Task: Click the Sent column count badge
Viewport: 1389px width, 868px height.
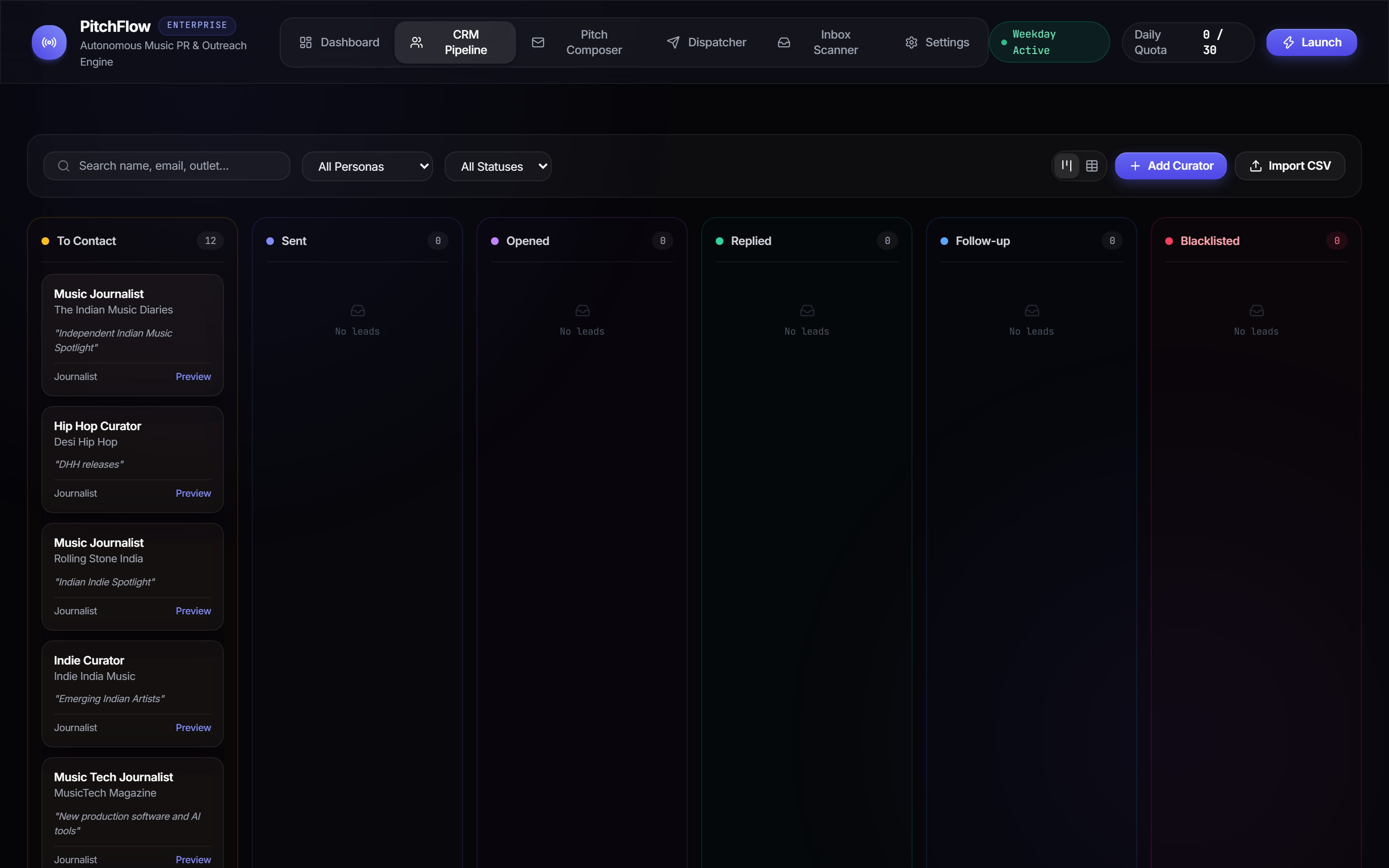Action: 438,241
